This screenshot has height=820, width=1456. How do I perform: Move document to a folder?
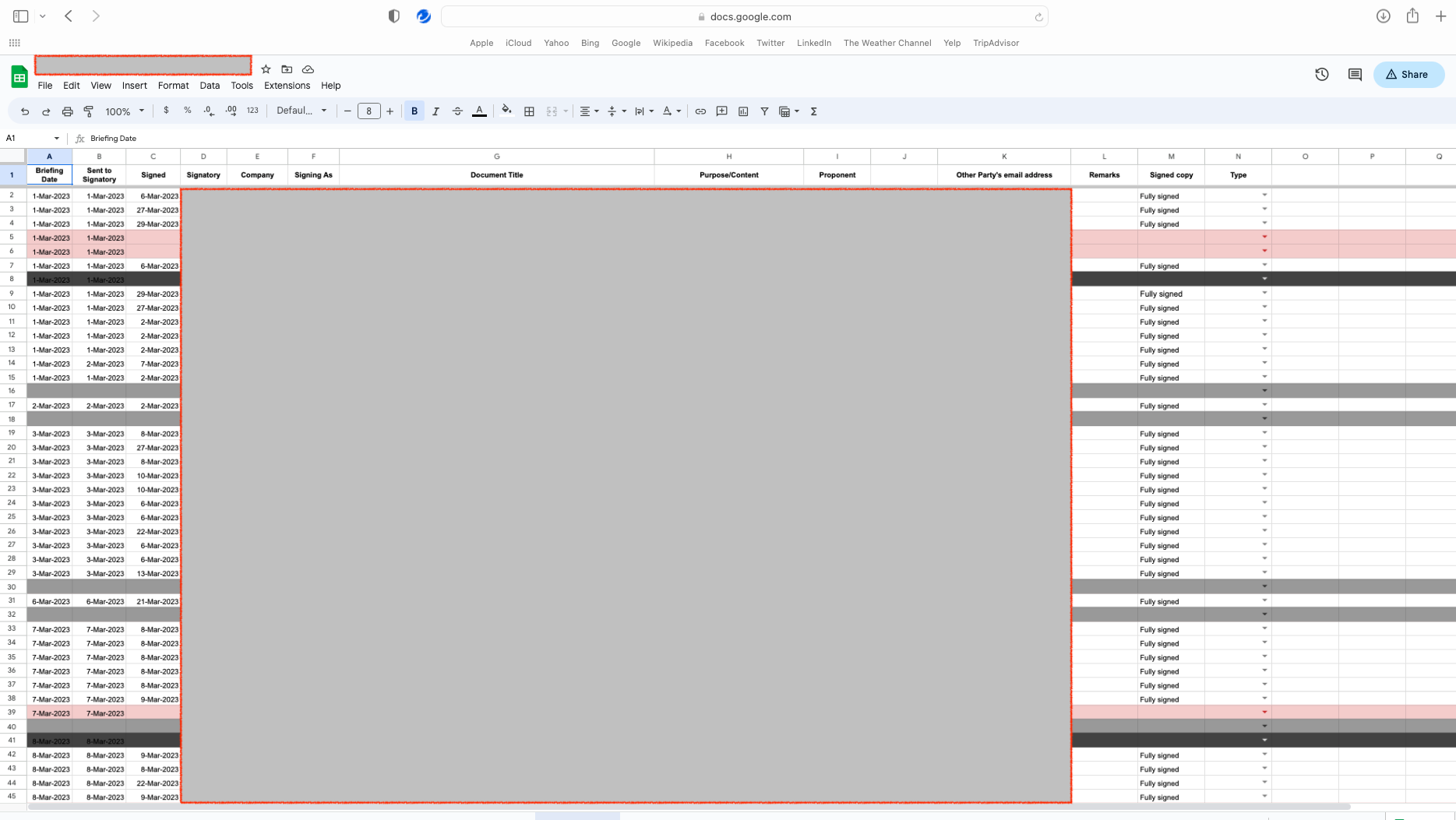point(287,69)
